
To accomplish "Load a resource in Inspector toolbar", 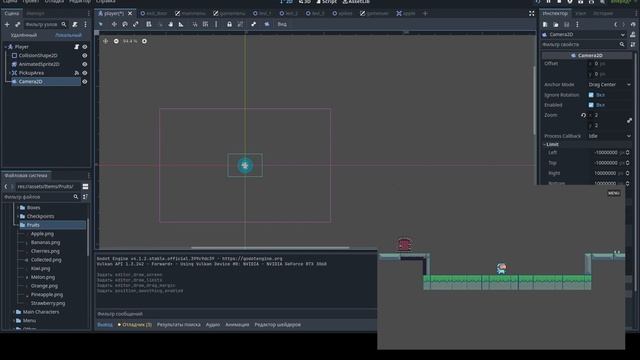I will 556,24.
